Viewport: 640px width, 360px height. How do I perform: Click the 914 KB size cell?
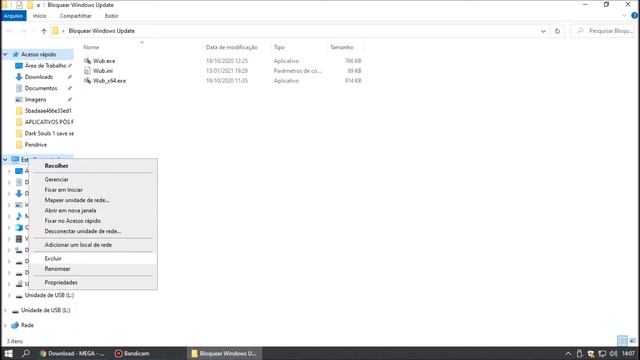[x=353, y=81]
